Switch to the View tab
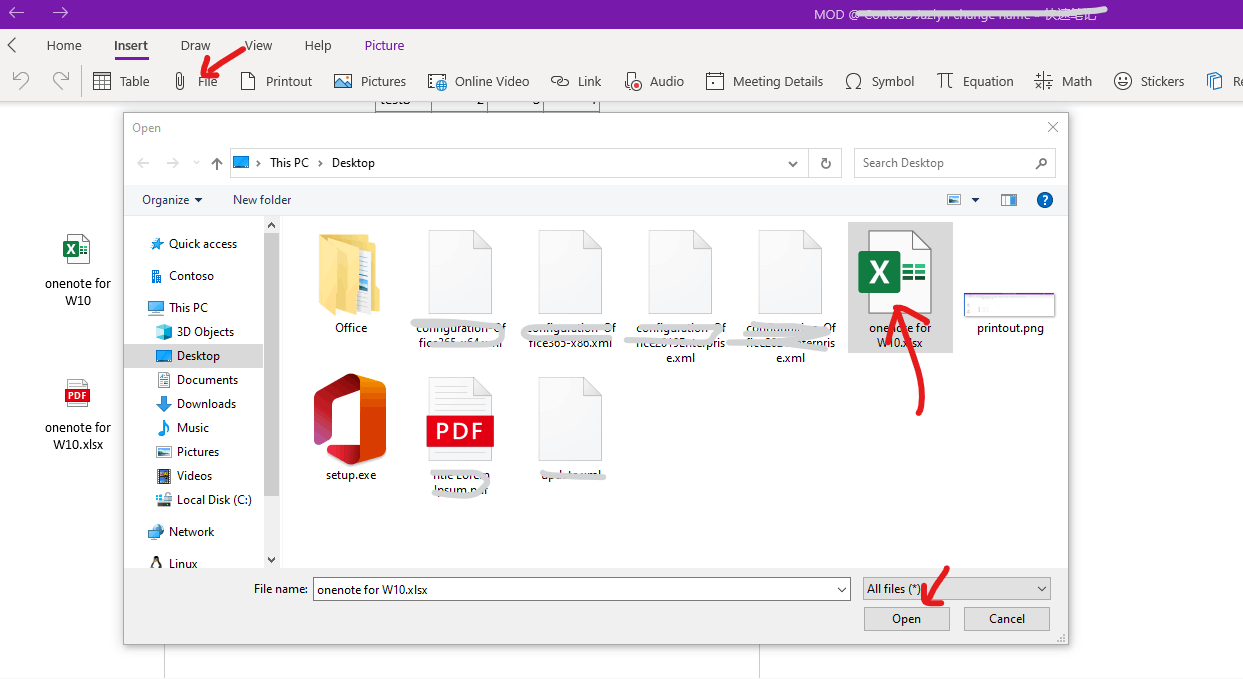This screenshot has width=1243, height=679. click(x=259, y=45)
